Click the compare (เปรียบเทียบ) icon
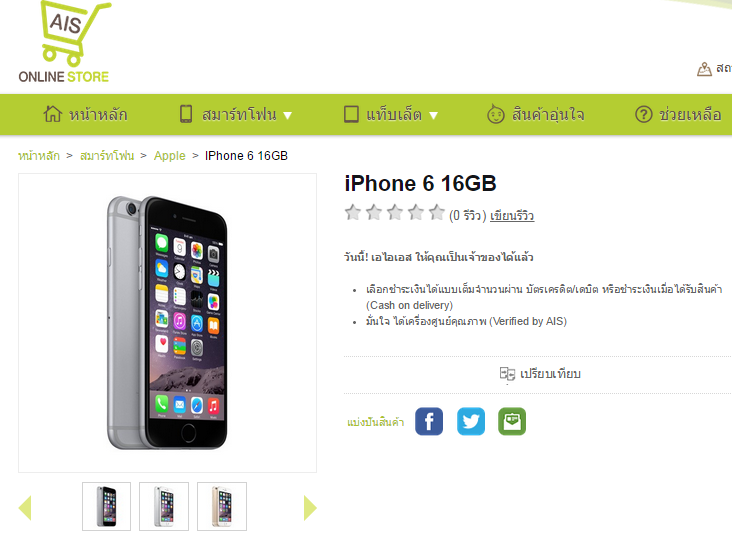Image resolution: width=732 pixels, height=546 pixels. point(507,374)
